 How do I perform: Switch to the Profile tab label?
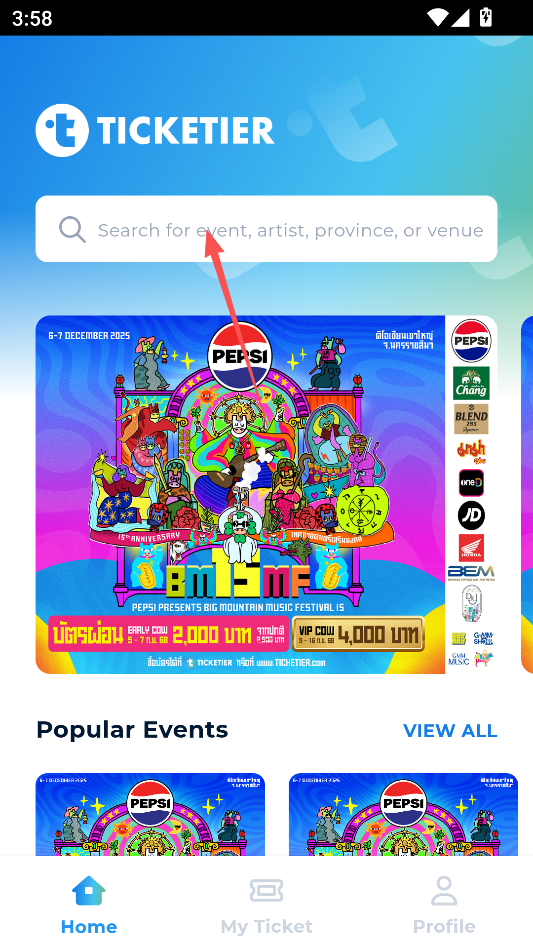(444, 926)
